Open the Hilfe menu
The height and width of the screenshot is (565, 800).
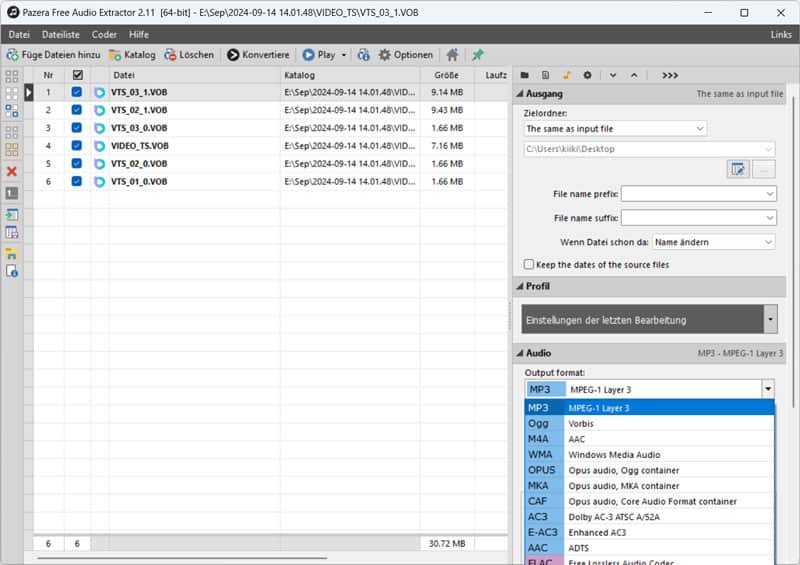tap(139, 35)
